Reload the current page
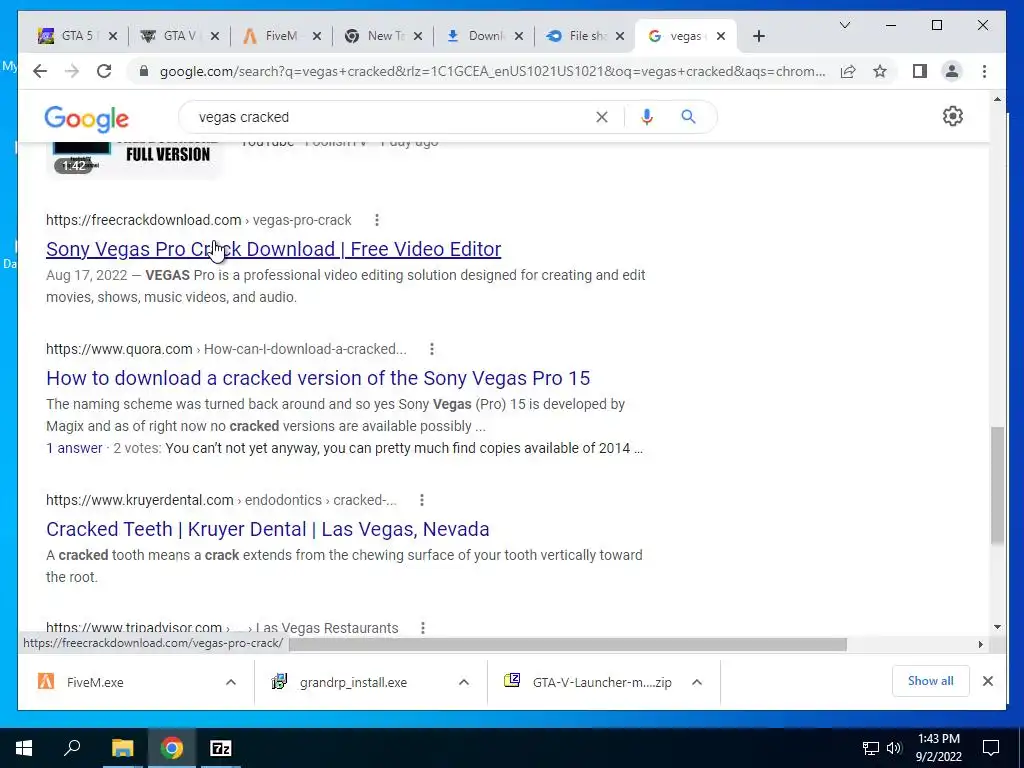1024x768 pixels. click(x=104, y=71)
